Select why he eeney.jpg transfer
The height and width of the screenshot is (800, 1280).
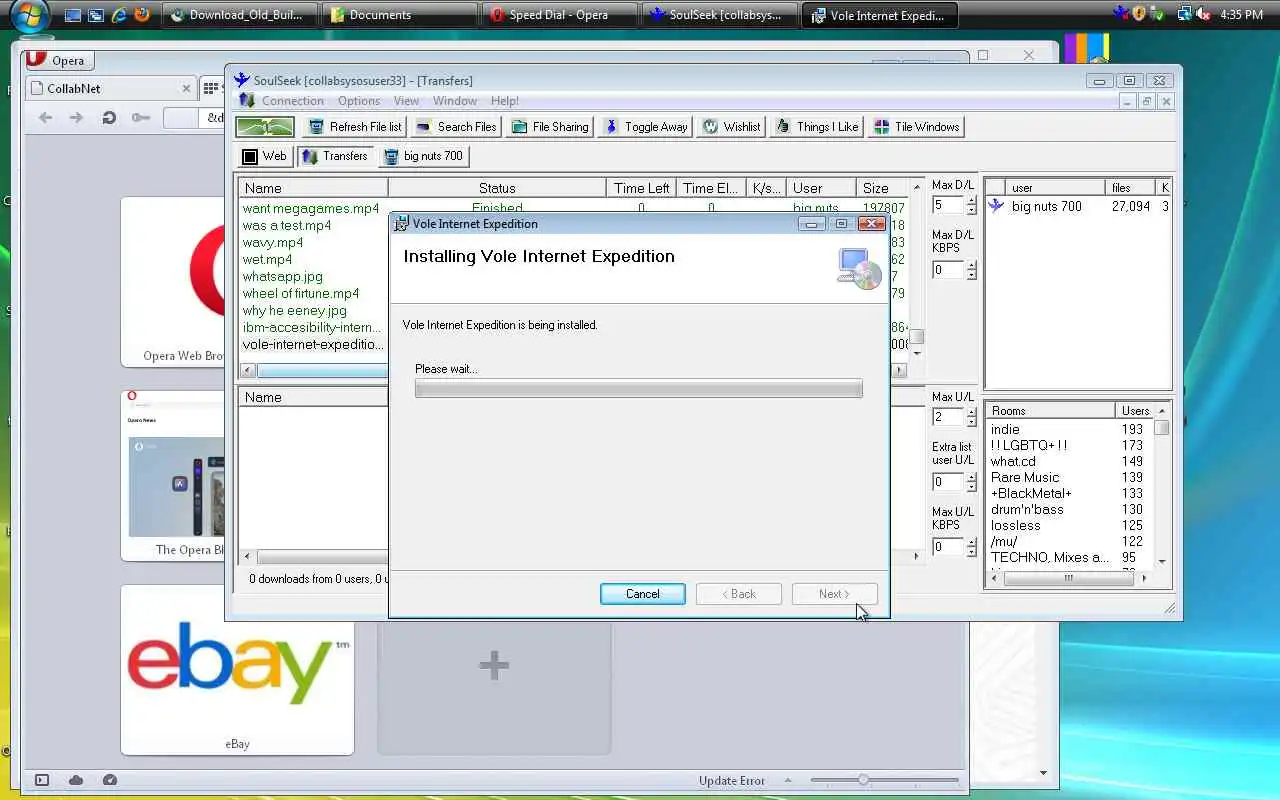click(x=294, y=311)
